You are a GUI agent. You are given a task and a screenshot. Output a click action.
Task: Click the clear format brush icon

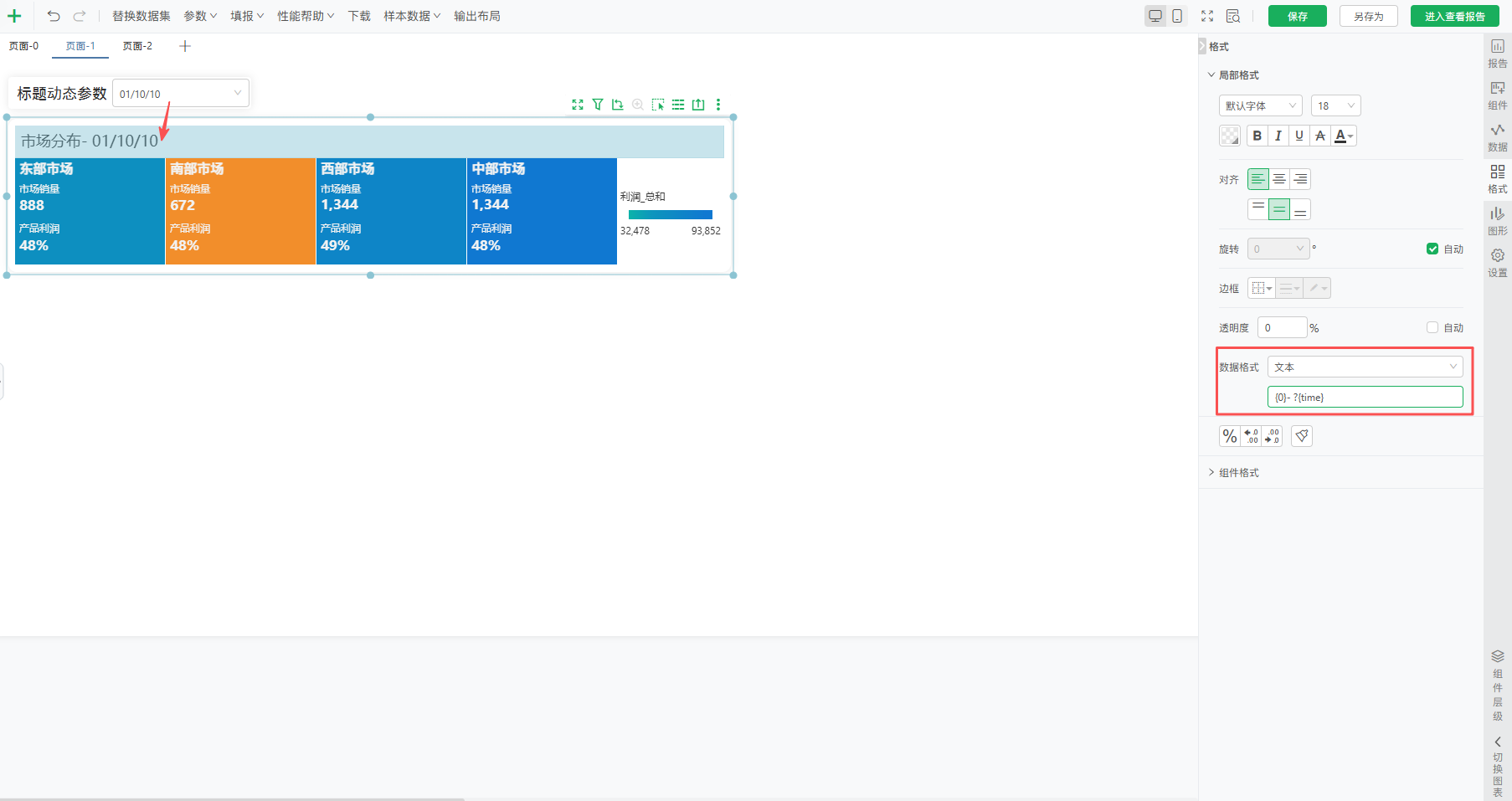1302,436
